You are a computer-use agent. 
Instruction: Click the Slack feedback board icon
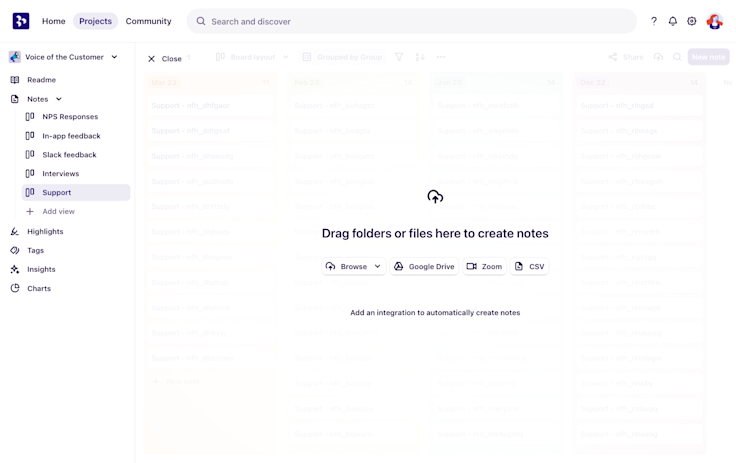30,154
